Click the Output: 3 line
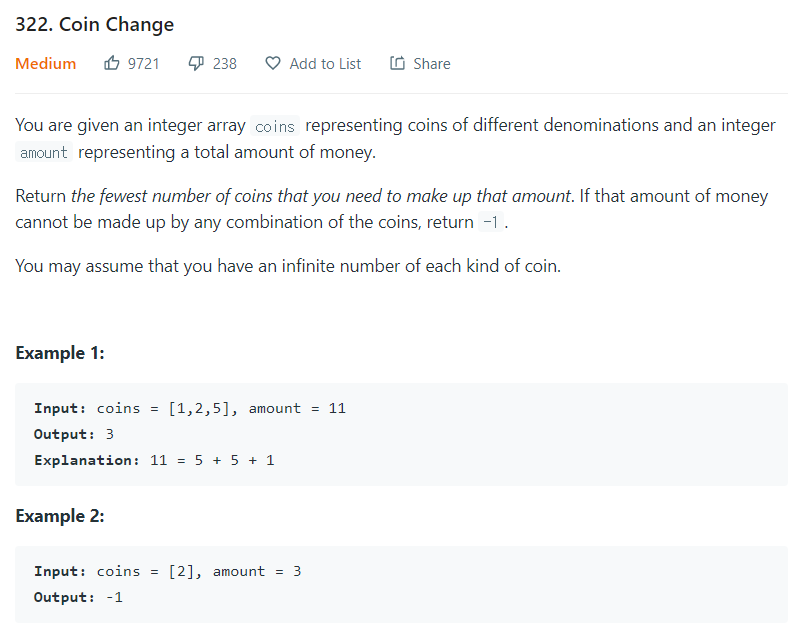 (74, 434)
